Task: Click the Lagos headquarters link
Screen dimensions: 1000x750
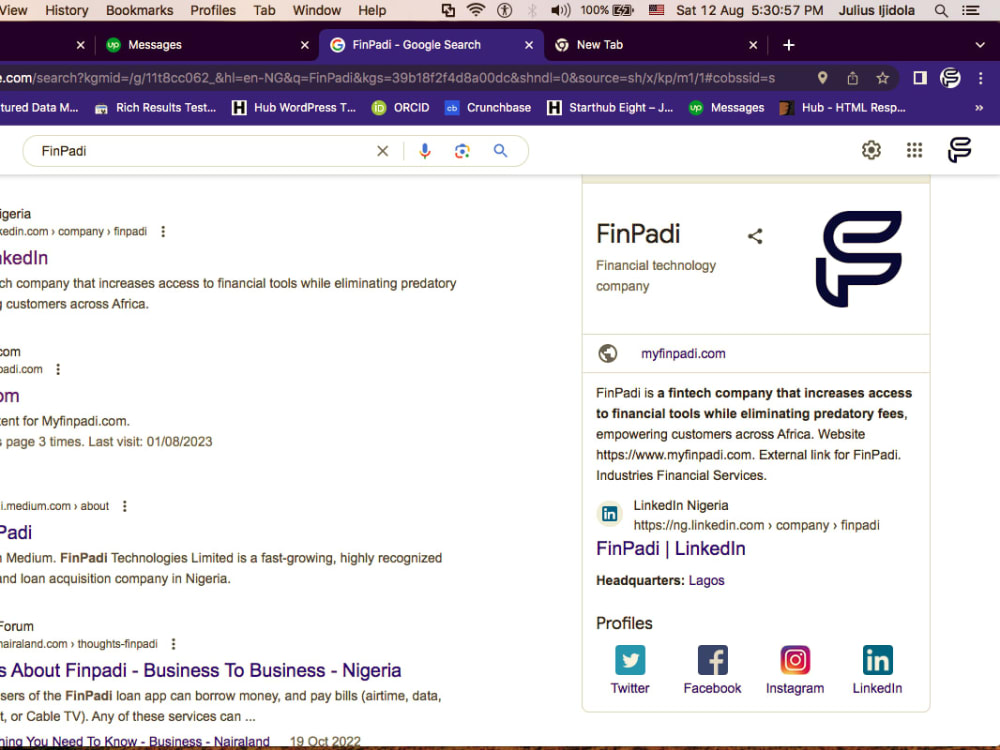Action: pyautogui.click(x=707, y=580)
